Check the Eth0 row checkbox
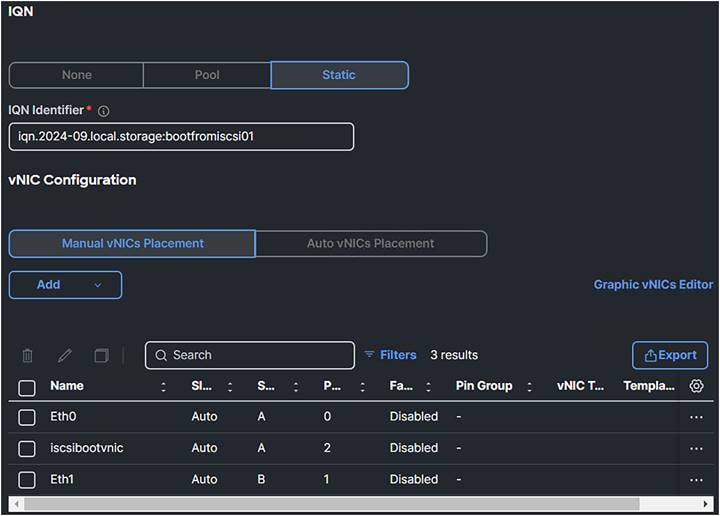Viewport: 720px width, 516px height. click(x=27, y=417)
